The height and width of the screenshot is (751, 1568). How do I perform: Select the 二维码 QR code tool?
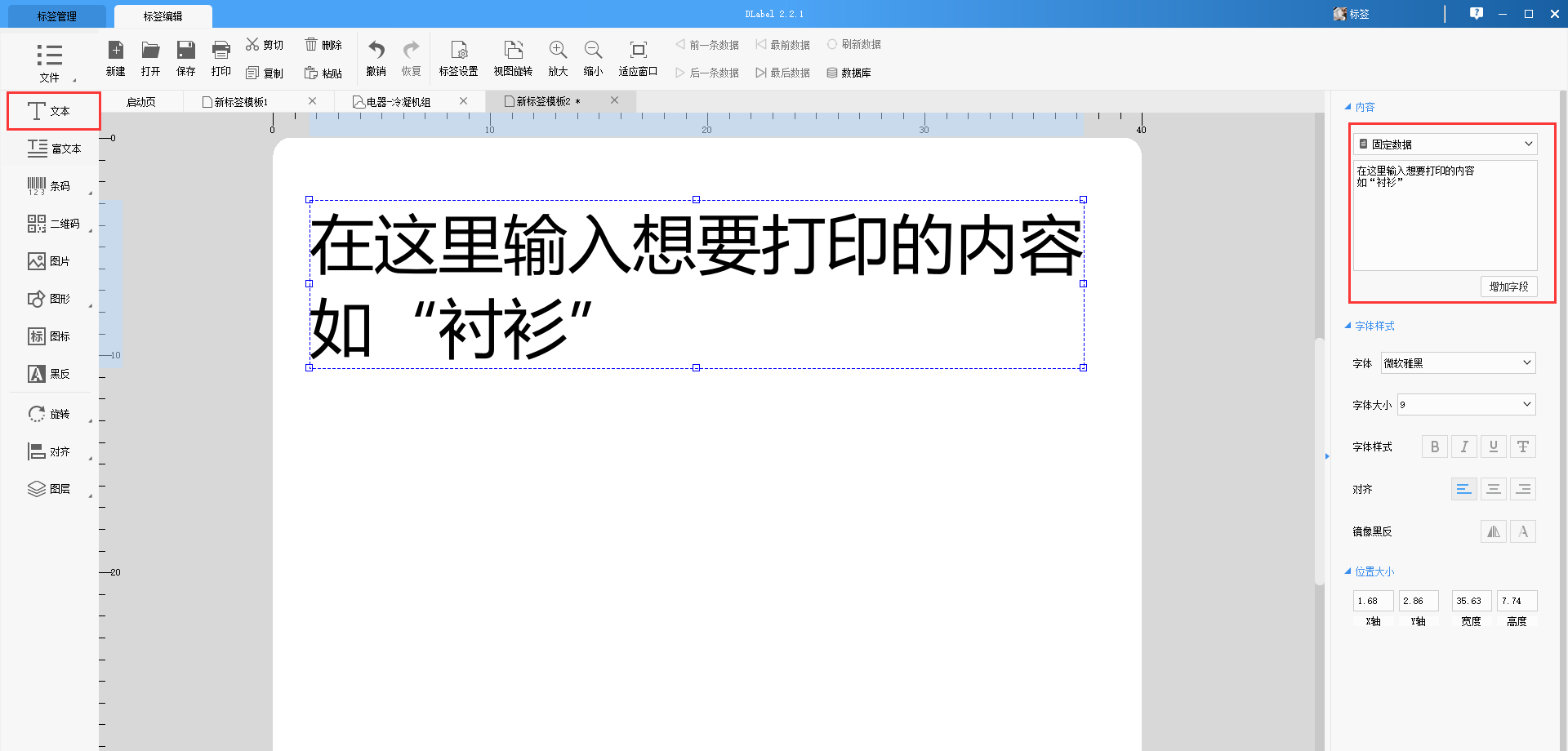tap(54, 224)
